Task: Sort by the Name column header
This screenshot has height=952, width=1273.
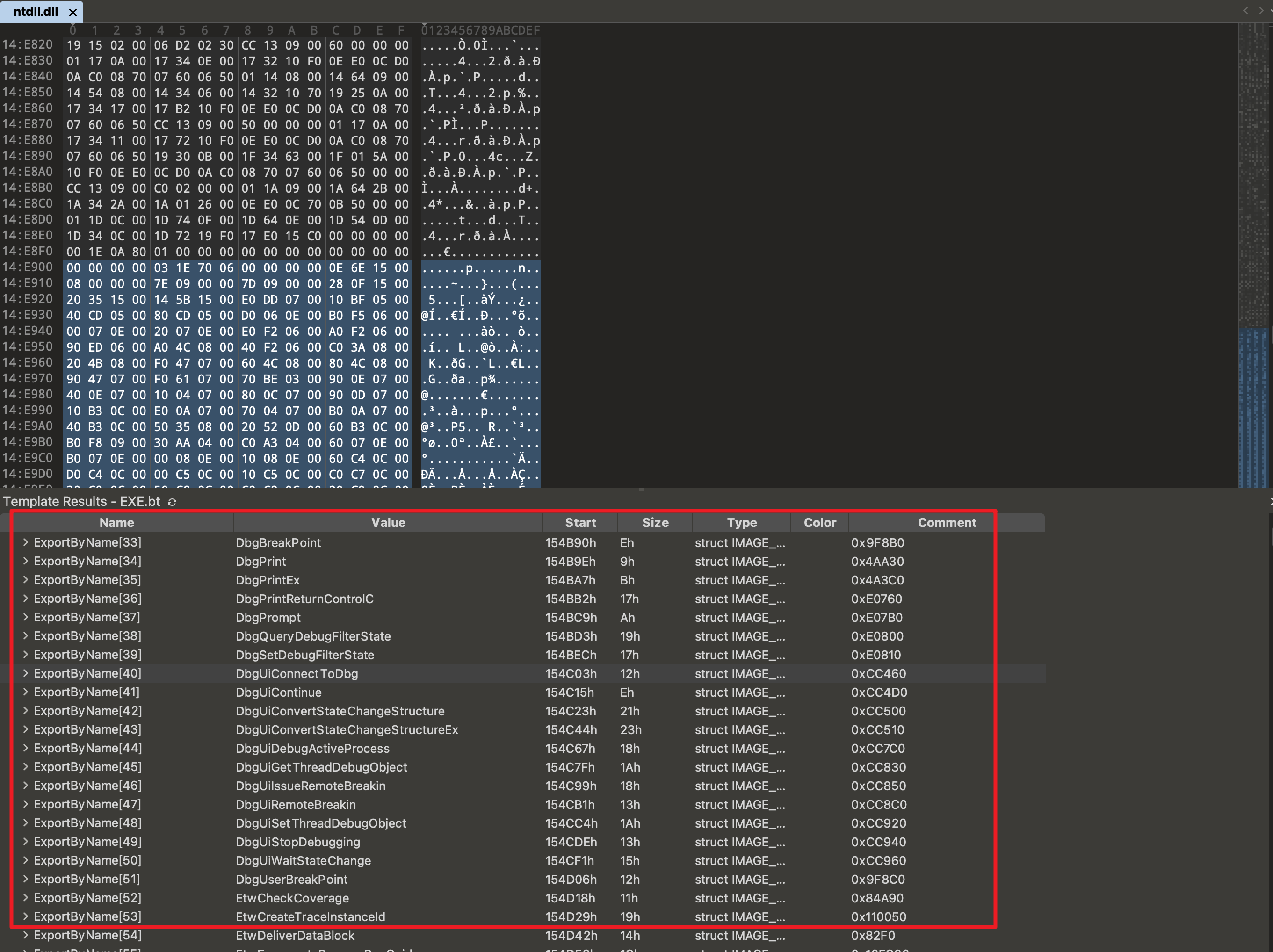Action: coord(117,522)
